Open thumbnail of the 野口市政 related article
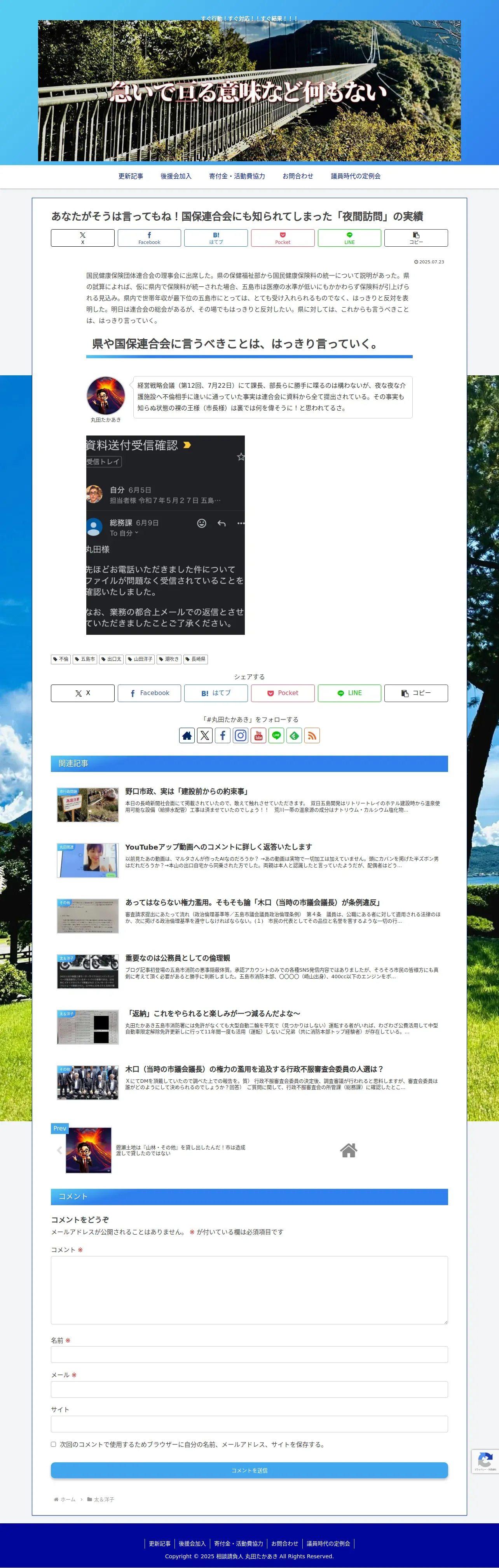This screenshot has height=1568, width=499. point(87,805)
